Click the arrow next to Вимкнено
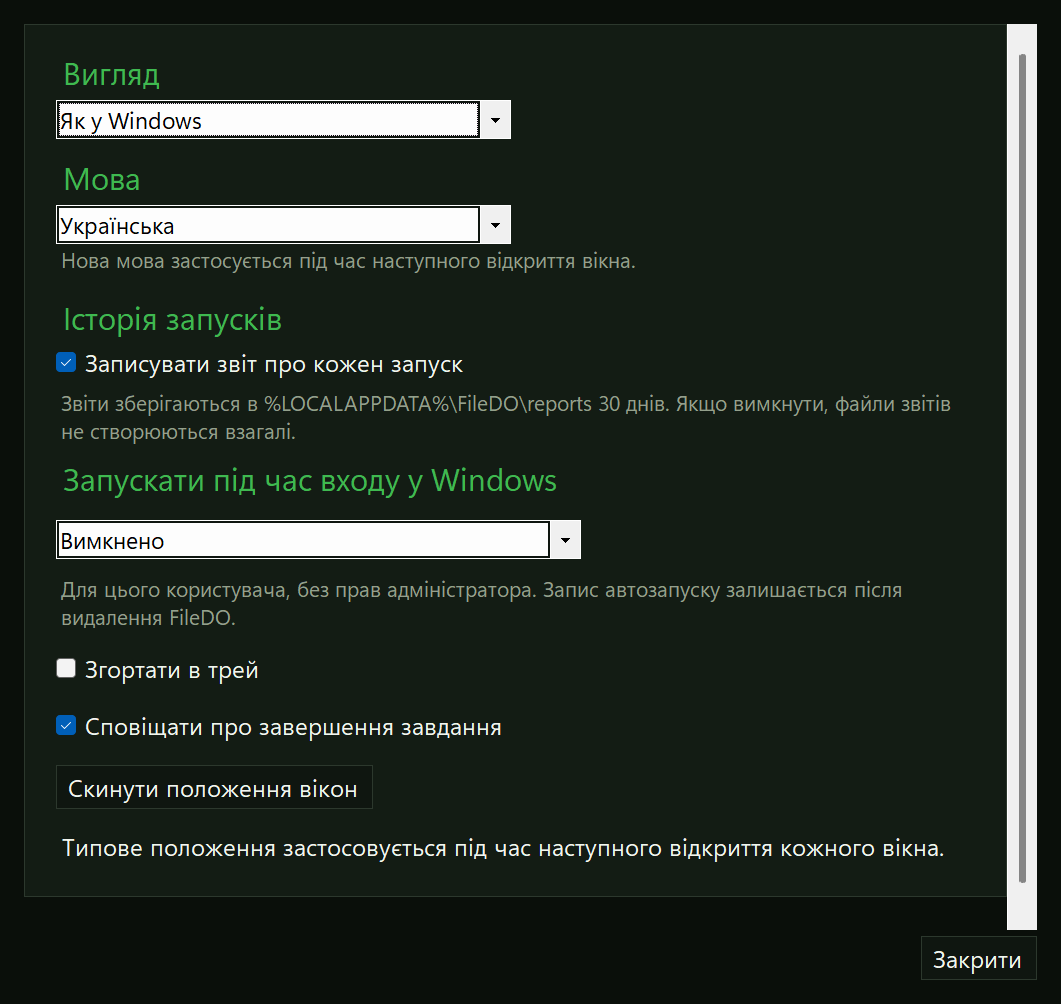This screenshot has height=1004, width=1061. tap(565, 539)
